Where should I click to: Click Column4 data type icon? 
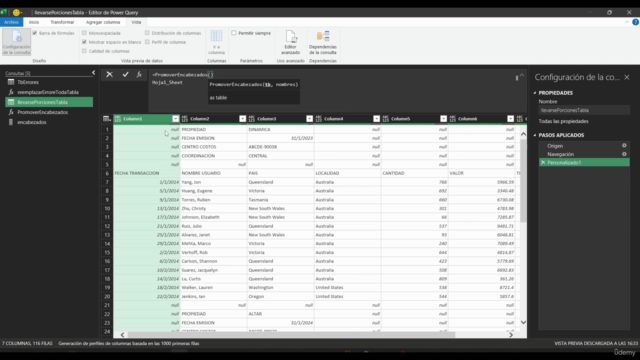[318, 119]
